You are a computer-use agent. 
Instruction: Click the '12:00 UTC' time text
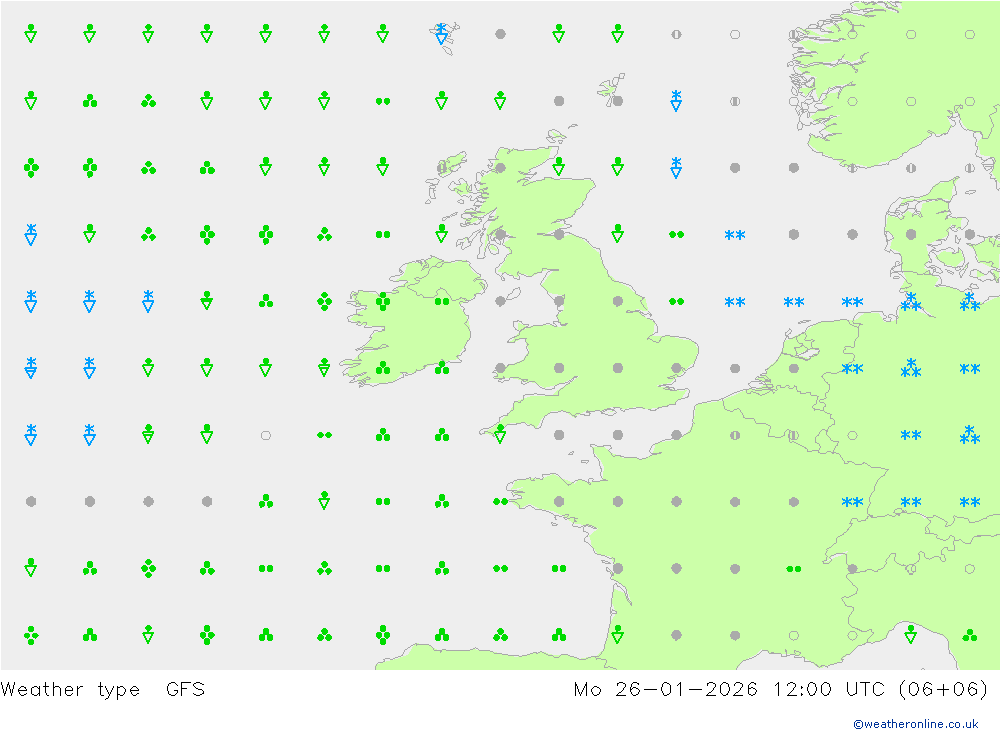pyautogui.click(x=828, y=689)
